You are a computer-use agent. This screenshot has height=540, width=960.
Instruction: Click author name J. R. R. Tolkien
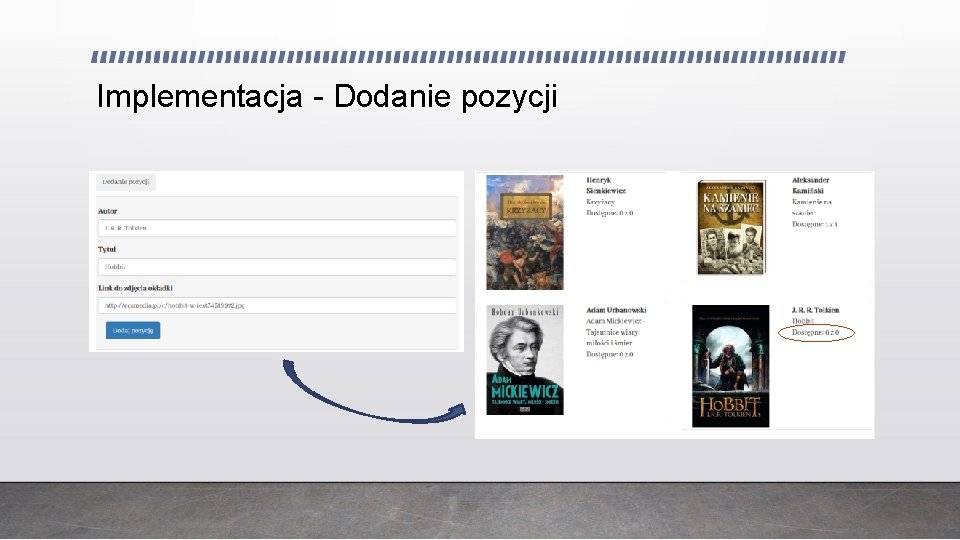[816, 310]
